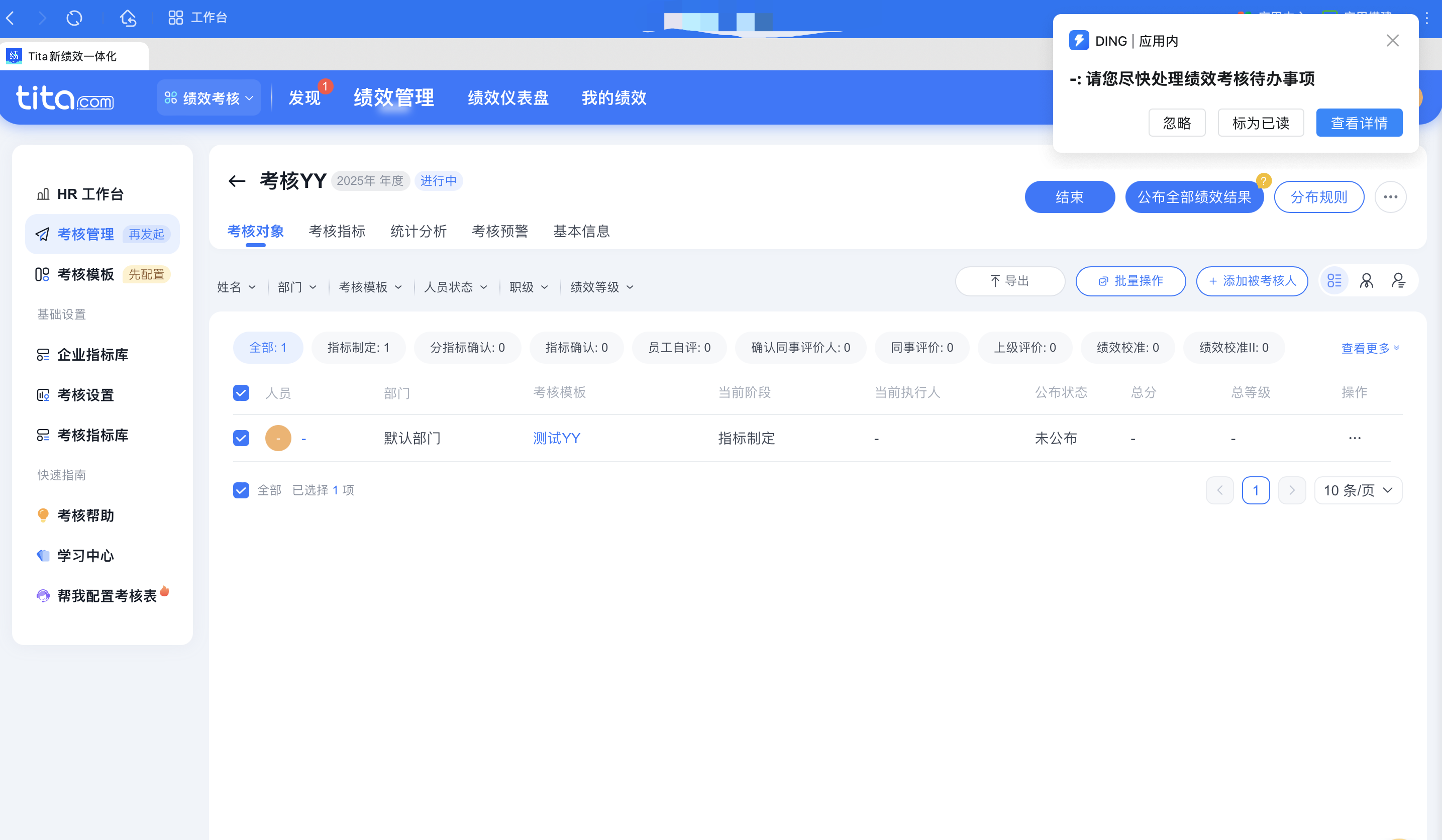Viewport: 1442px width, 840px height.
Task: Switch to the person card view icon
Action: pos(1367,281)
